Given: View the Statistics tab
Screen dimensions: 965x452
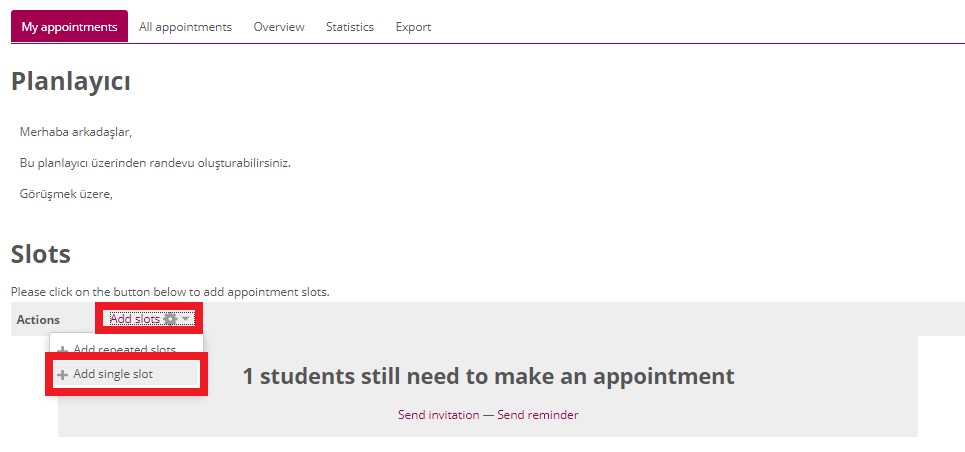Looking at the screenshot, I should tap(350, 27).
